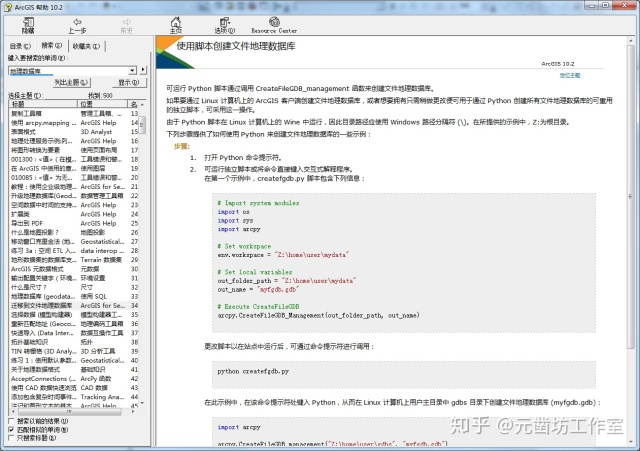Viewport: 640px width, 451px height.
Task: Open the 主页 (Home) toolbar icon
Action: click(x=176, y=26)
